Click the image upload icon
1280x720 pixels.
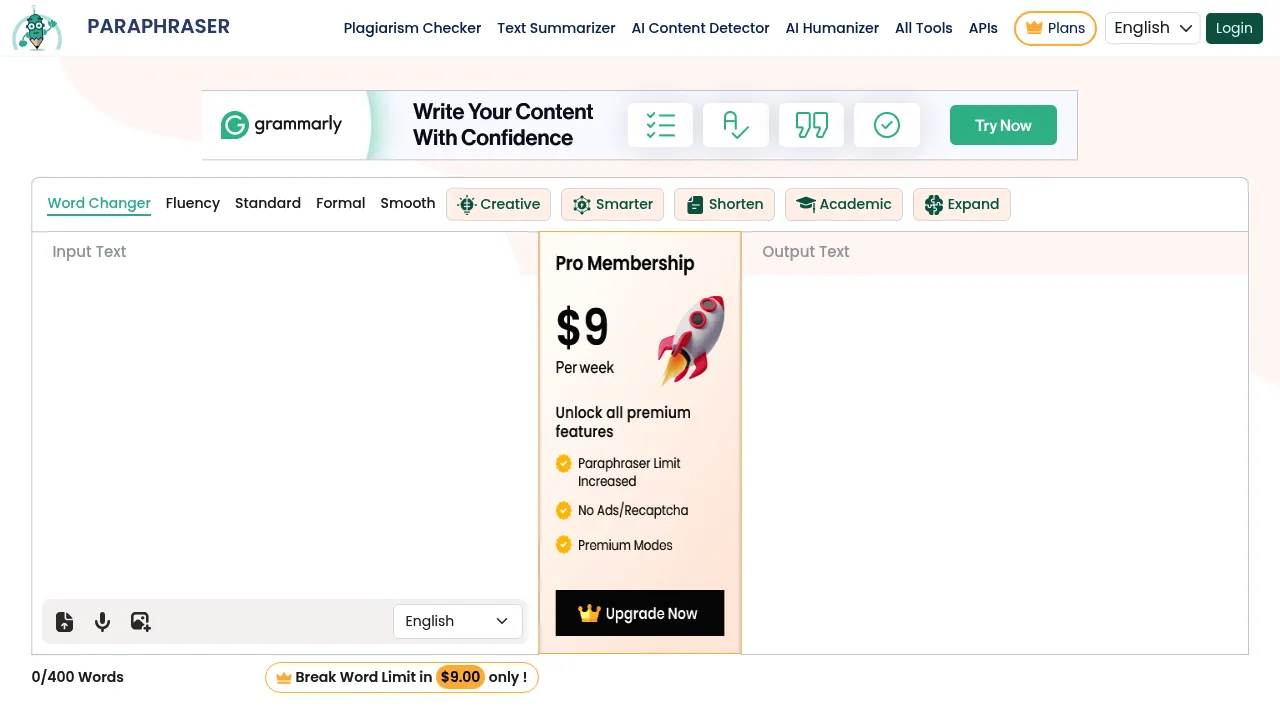point(140,621)
